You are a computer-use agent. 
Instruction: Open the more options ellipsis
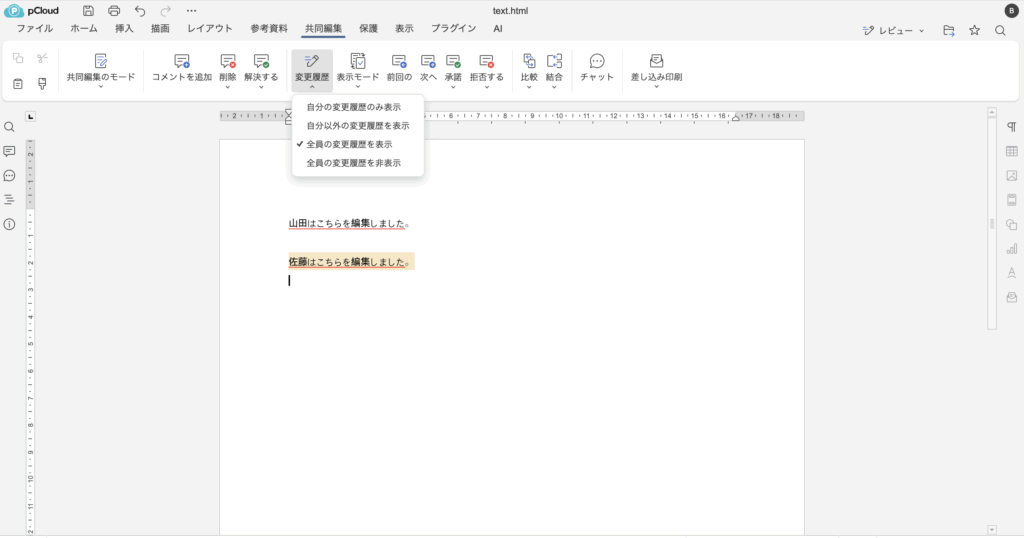click(x=191, y=10)
